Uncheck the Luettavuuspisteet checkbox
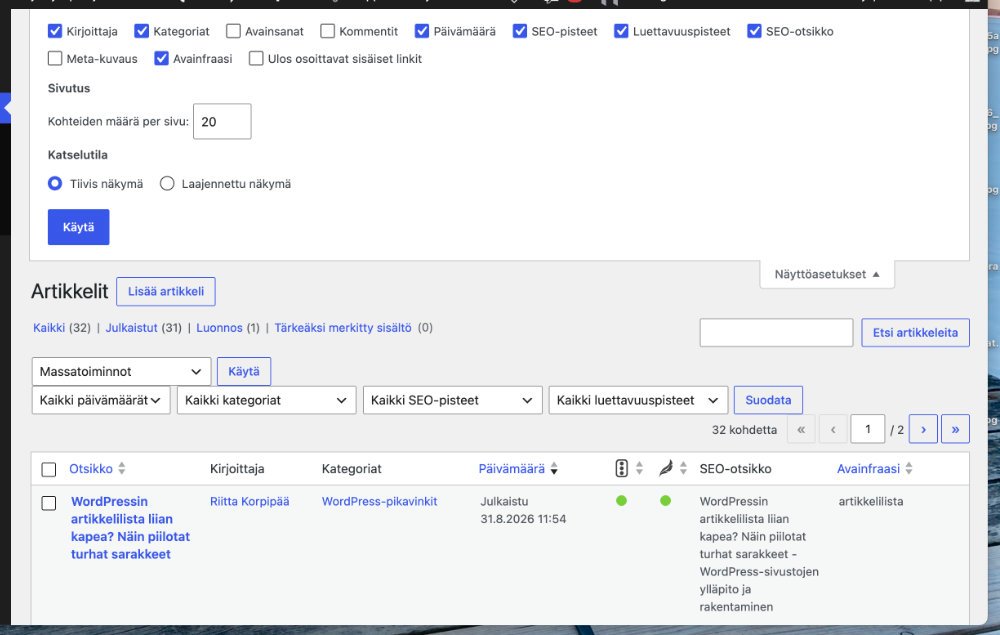This screenshot has height=635, width=1000. point(621,31)
